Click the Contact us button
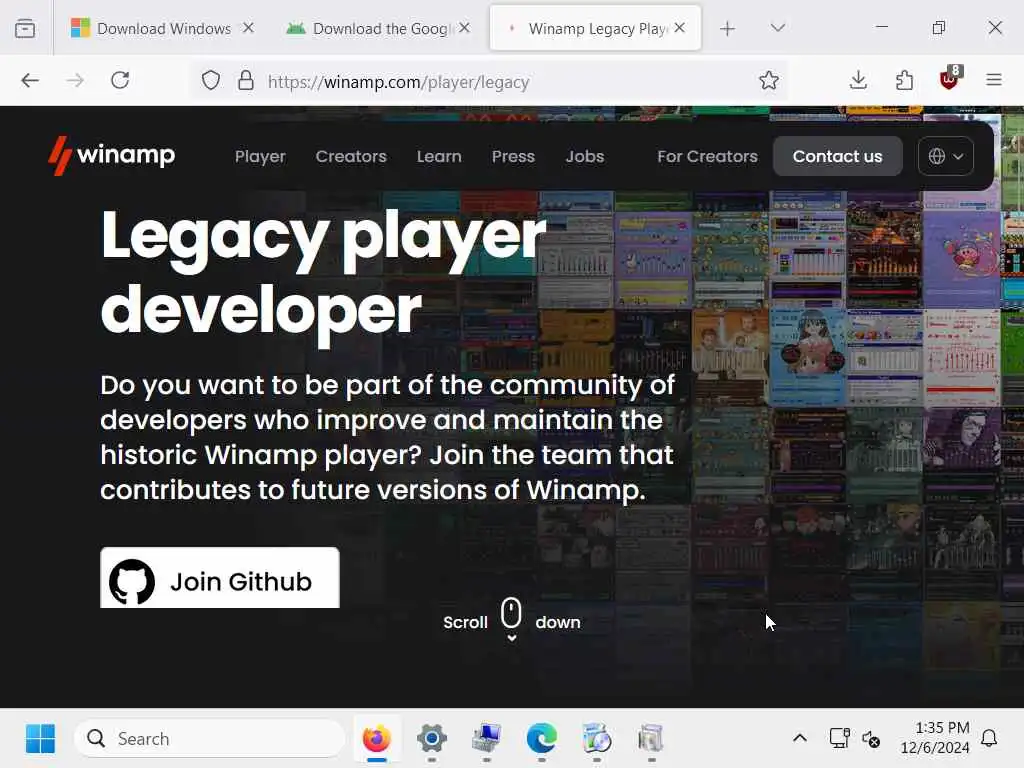The height and width of the screenshot is (768, 1024). tap(837, 156)
